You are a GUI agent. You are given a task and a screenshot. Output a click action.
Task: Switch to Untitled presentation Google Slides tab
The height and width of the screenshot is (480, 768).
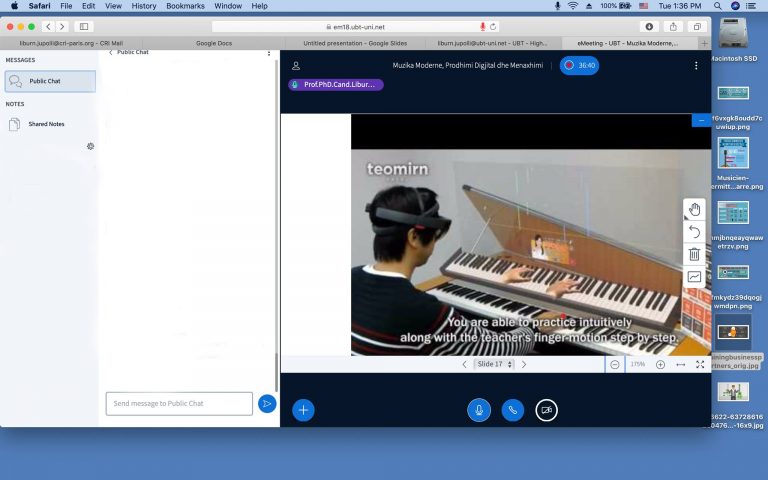click(x=355, y=43)
